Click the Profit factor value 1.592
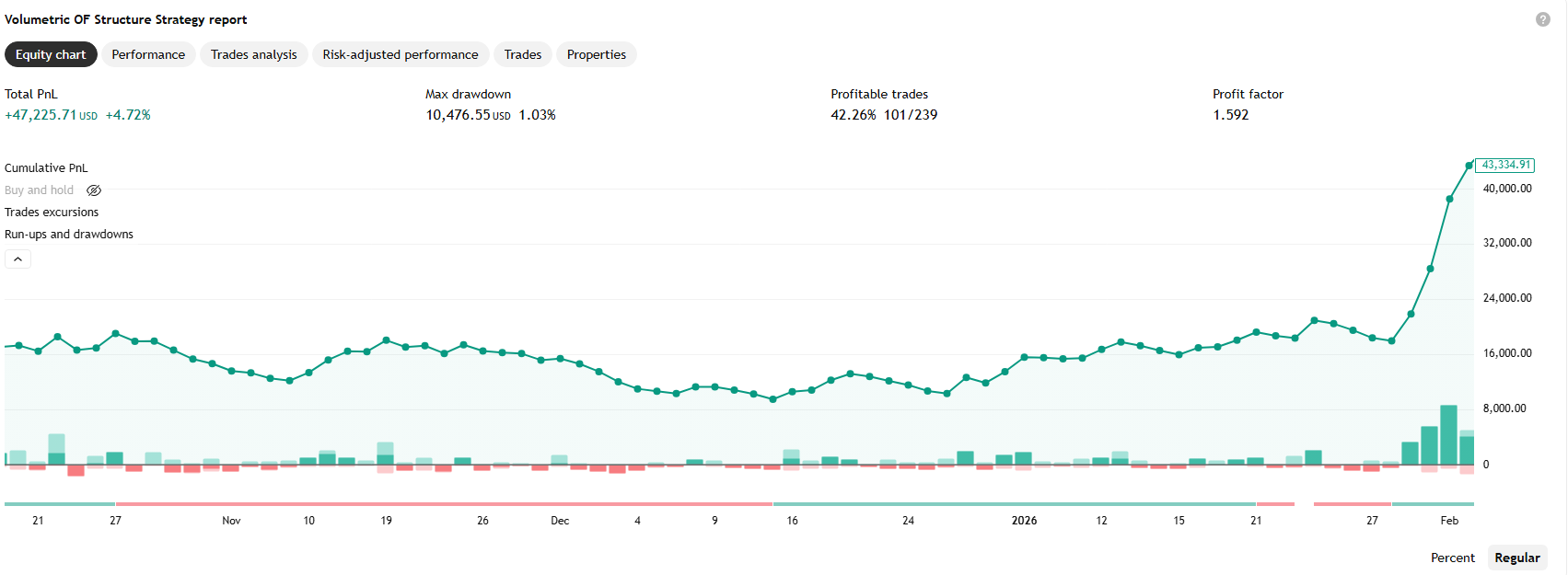The image size is (1568, 575). 1231,115
